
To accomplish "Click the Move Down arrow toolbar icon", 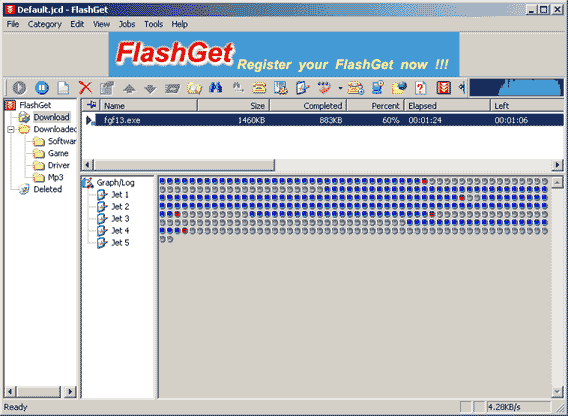I will pyautogui.click(x=150, y=88).
